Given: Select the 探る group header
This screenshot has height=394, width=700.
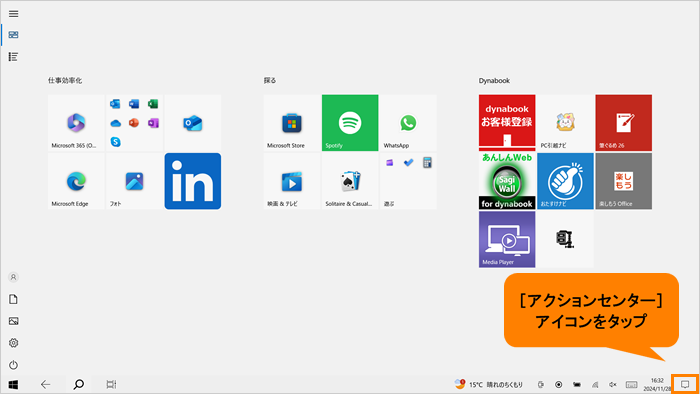Looking at the screenshot, I should (270, 80).
